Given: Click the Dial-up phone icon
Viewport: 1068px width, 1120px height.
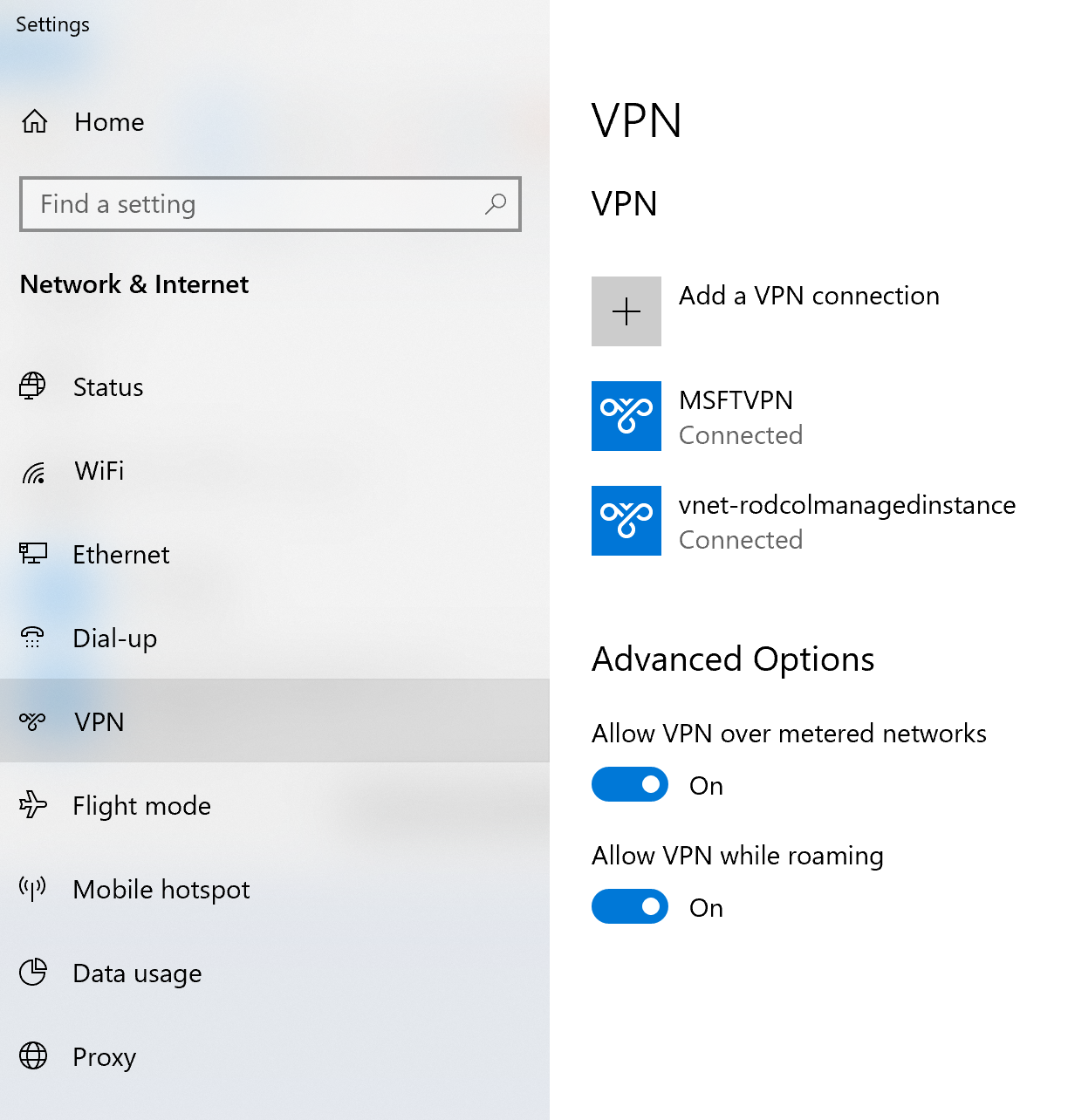Looking at the screenshot, I should coord(33,637).
